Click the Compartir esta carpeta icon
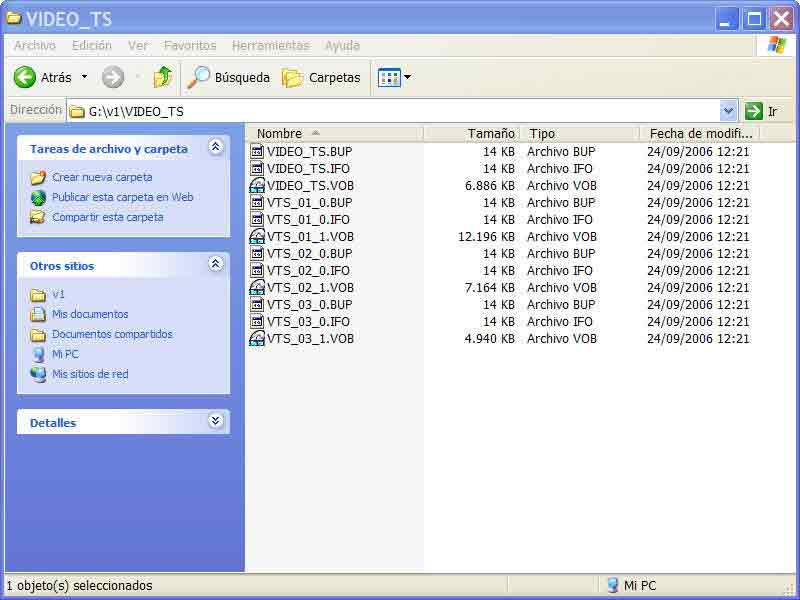The image size is (800, 600). (x=38, y=217)
